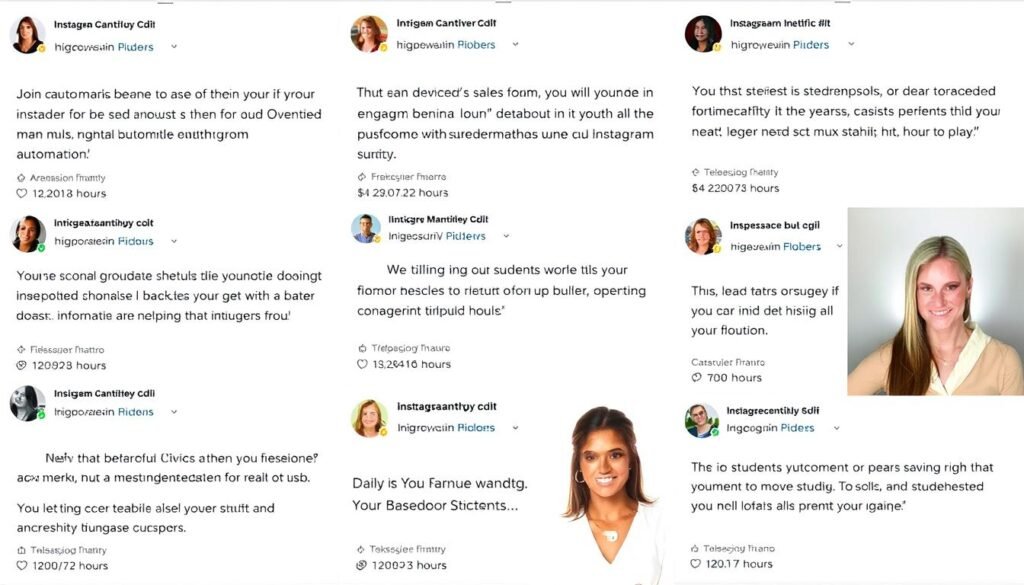1024x585 pixels.
Task: Click the heart icon beside "12,2018 hours"
Action: pos(22,193)
